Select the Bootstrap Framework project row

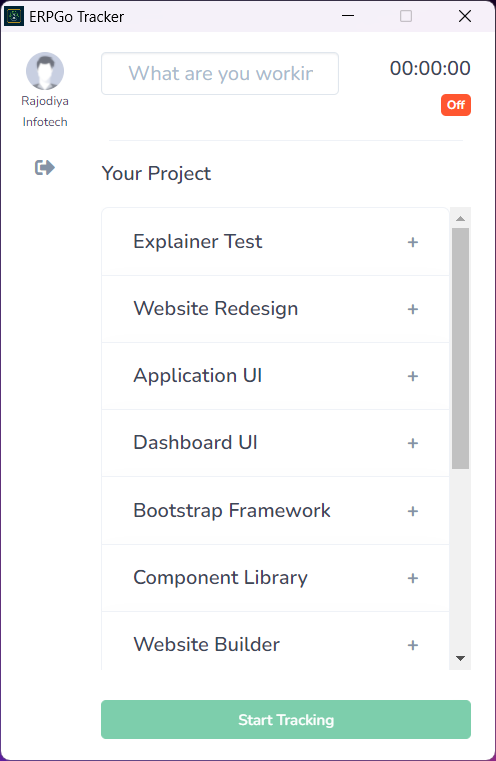[275, 511]
